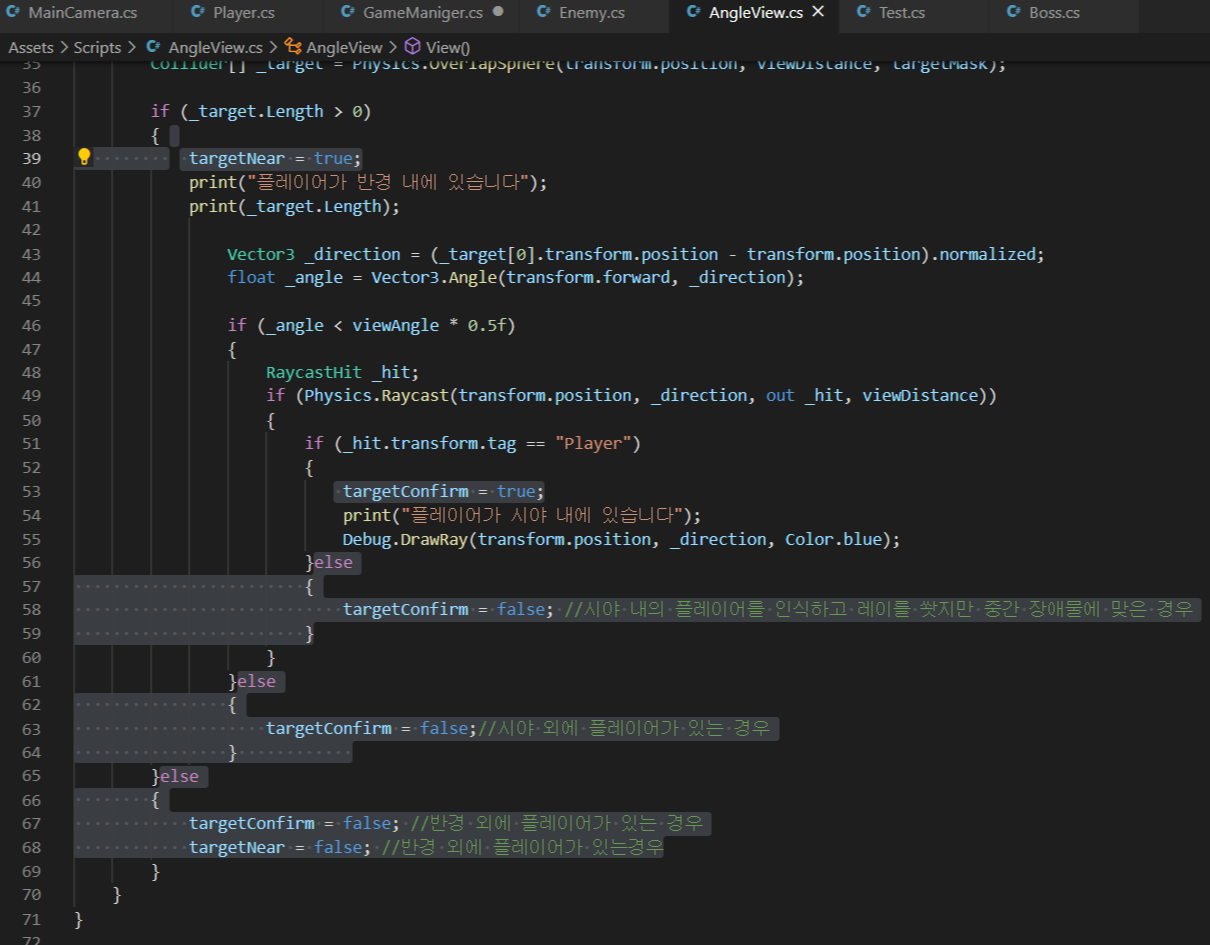Click 'targetConfirm = false;' on line 67

point(294,823)
